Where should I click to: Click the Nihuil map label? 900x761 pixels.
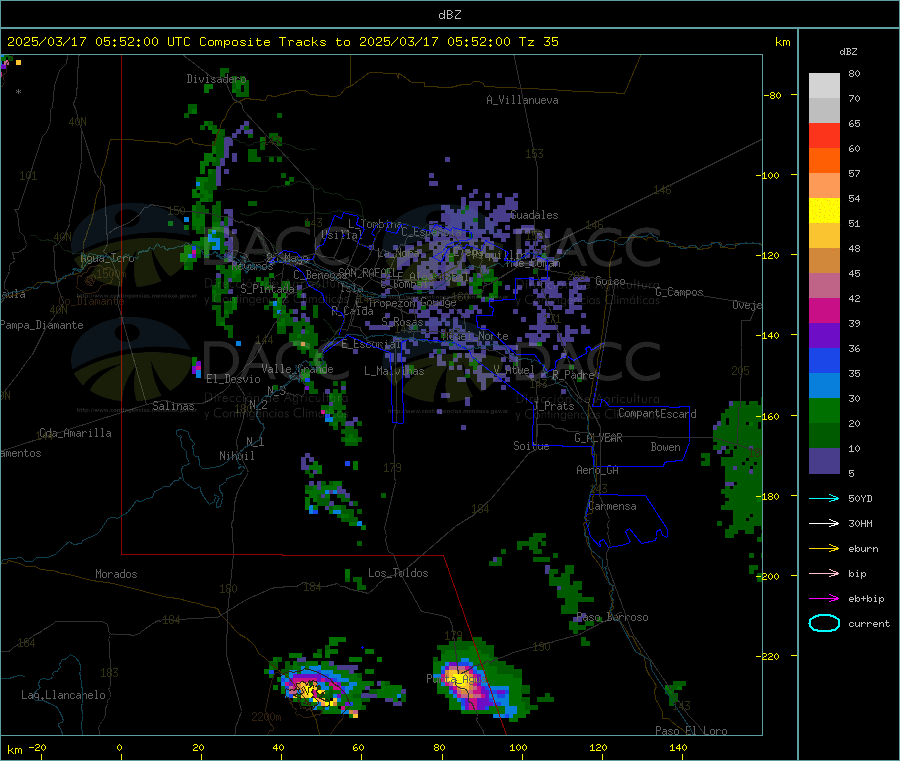[x=237, y=456]
